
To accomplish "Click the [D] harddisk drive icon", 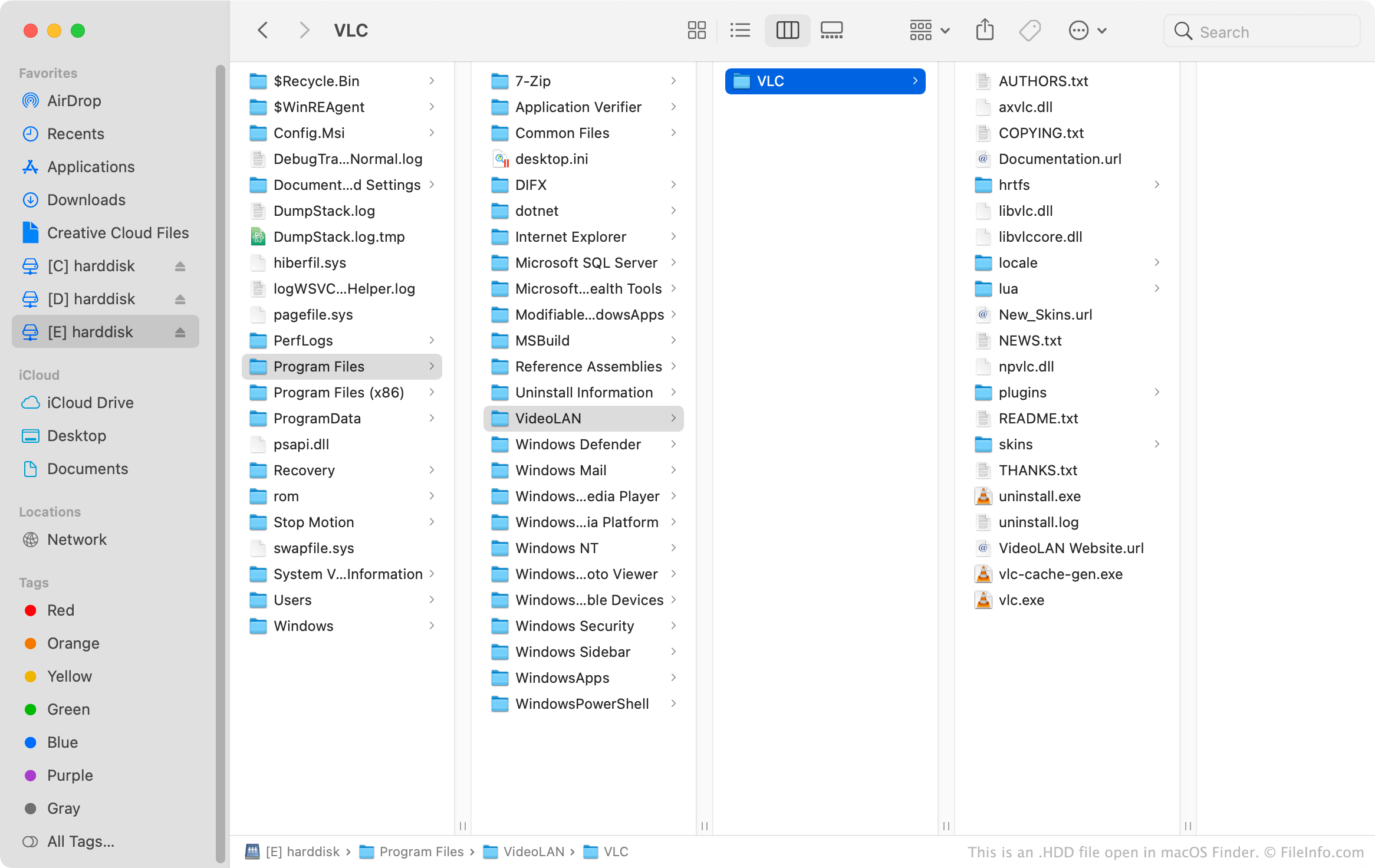I will pos(31,300).
